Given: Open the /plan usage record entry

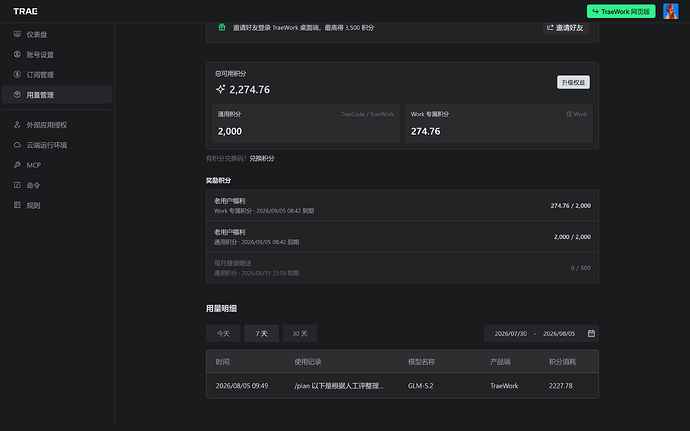Looking at the screenshot, I should [339, 386].
